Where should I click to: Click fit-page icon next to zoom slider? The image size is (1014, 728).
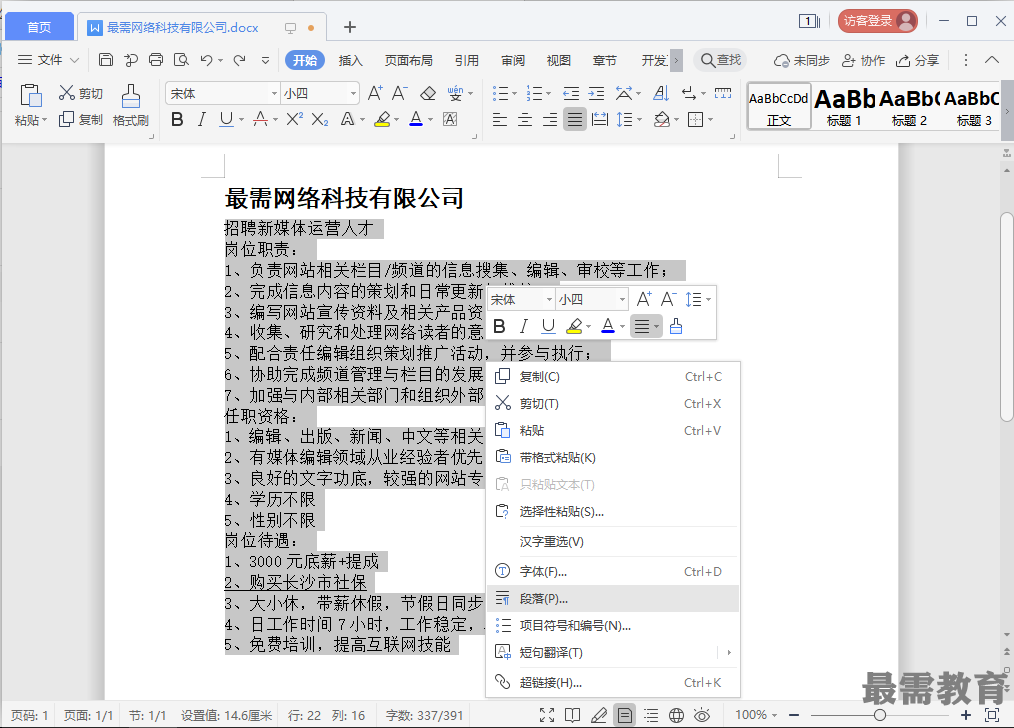pos(991,715)
